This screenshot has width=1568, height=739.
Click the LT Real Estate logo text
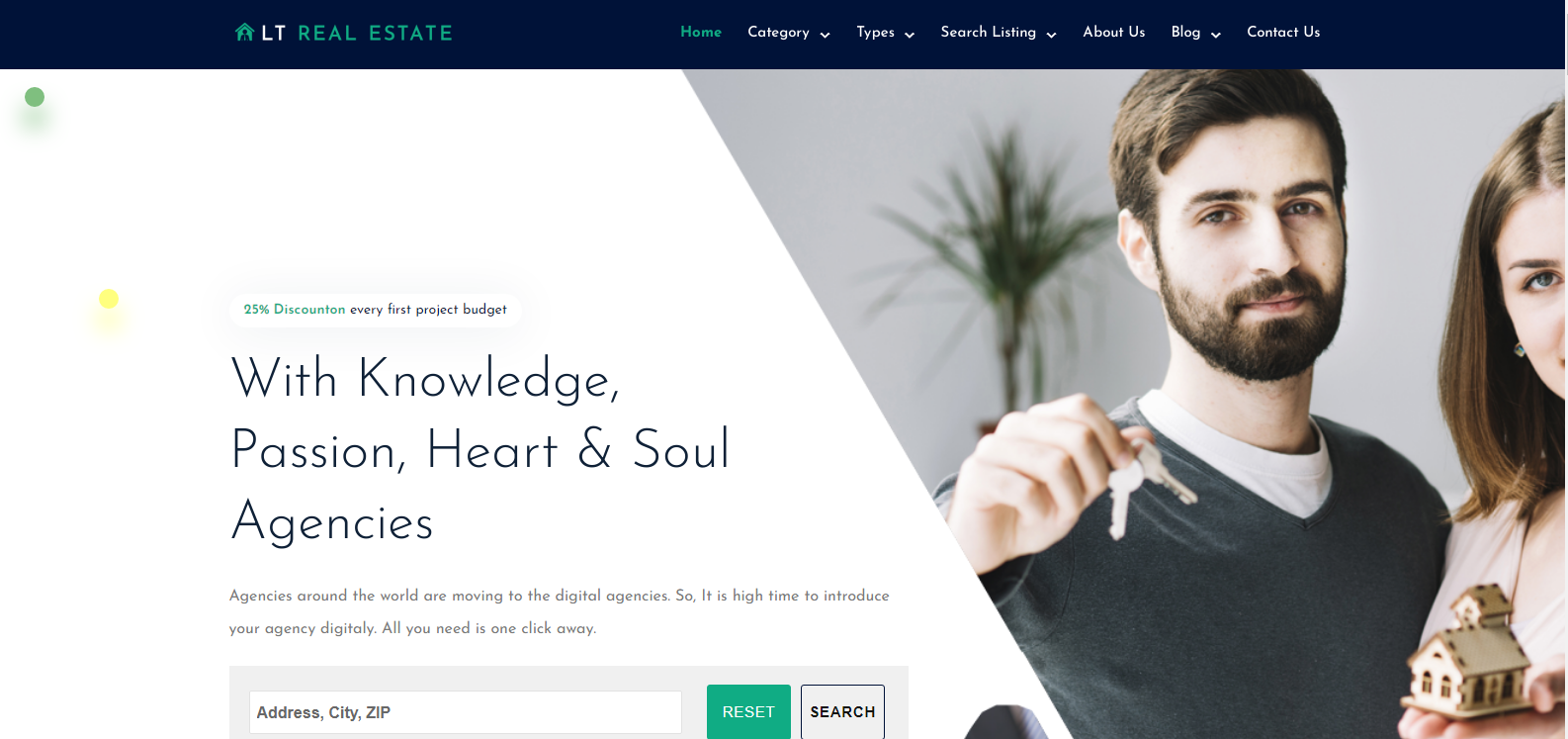[357, 33]
